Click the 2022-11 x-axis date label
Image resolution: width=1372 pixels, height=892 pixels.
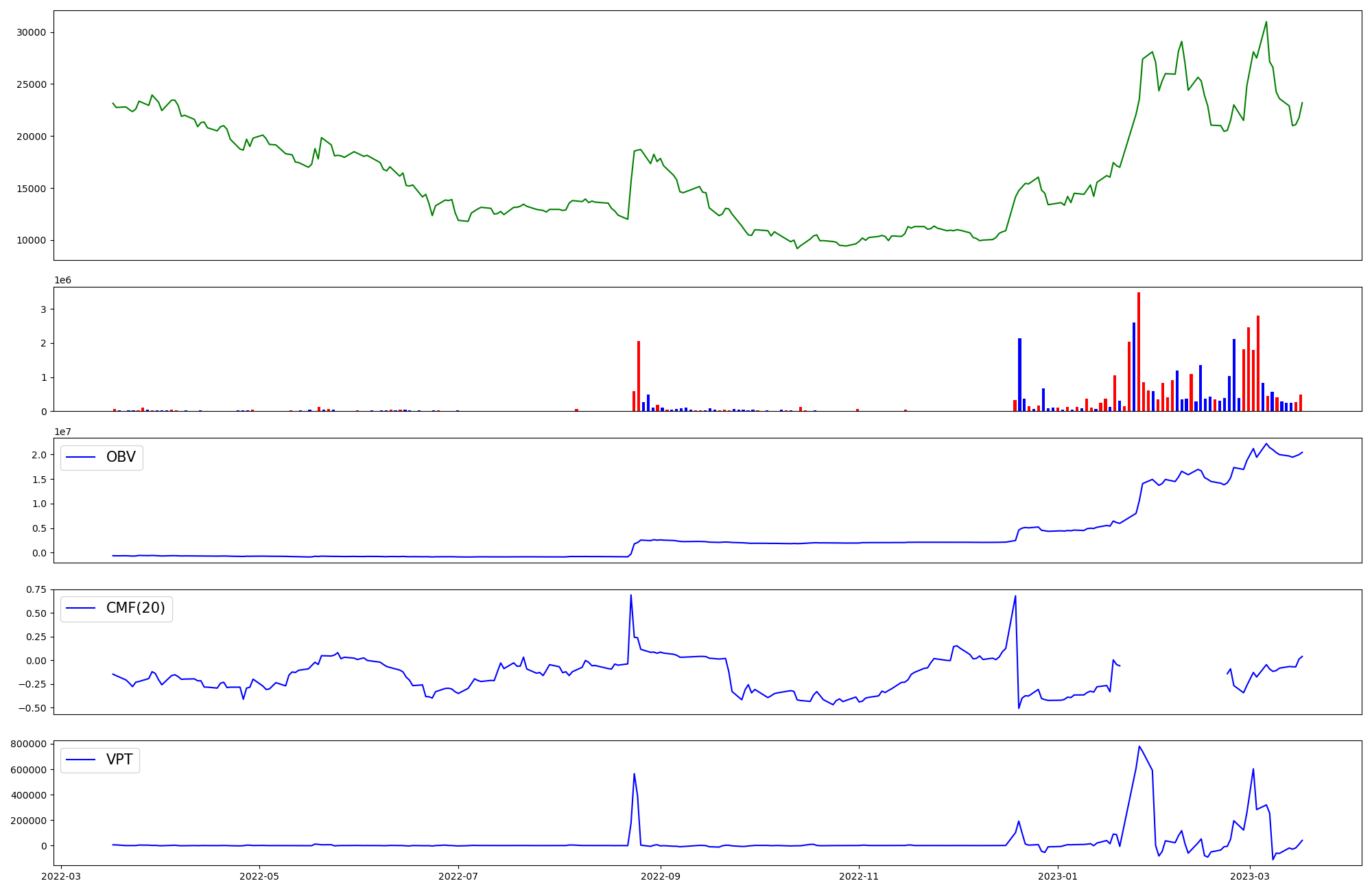coord(858,876)
